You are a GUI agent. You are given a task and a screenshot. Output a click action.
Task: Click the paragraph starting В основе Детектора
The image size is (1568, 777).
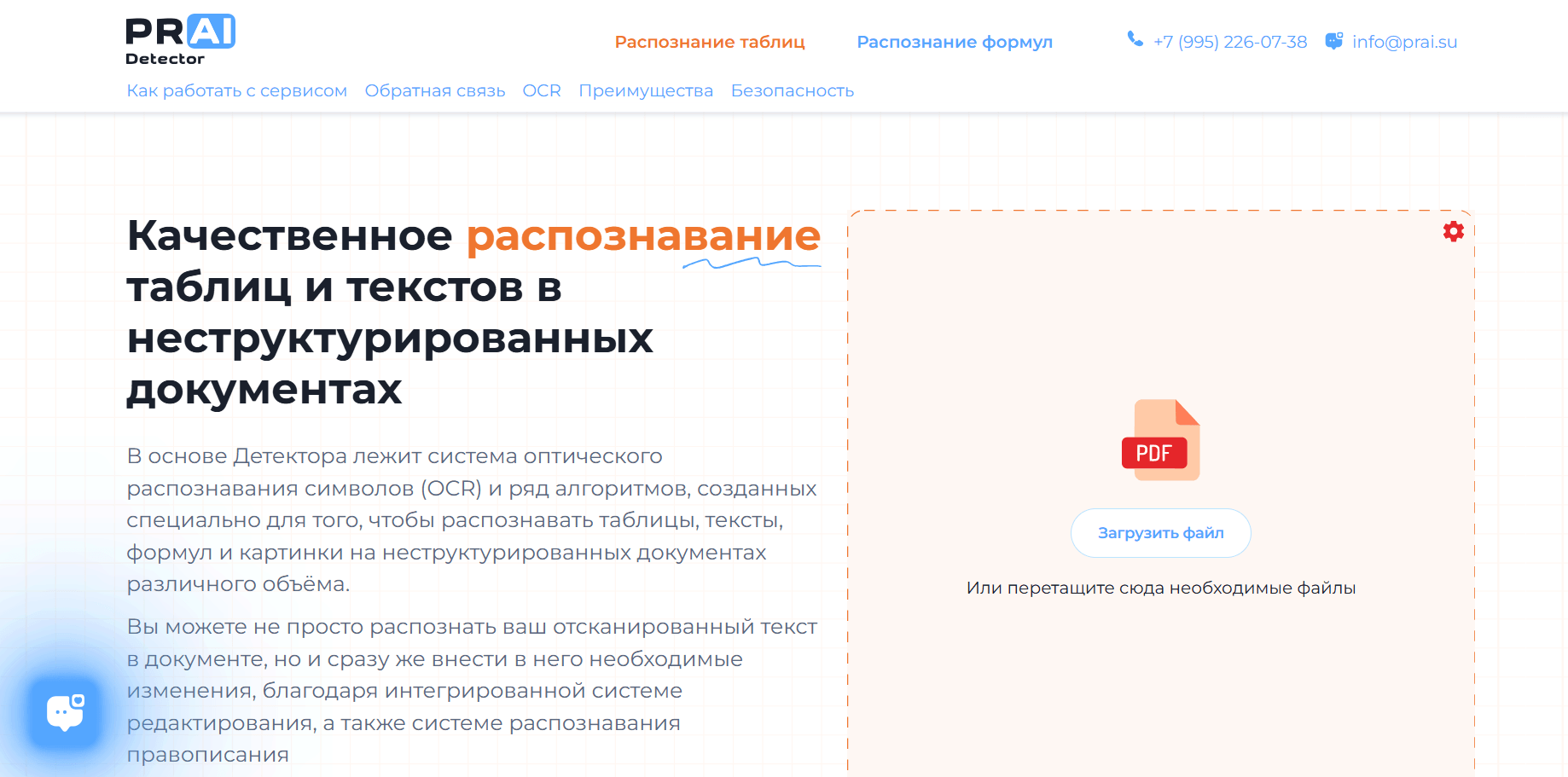point(472,520)
